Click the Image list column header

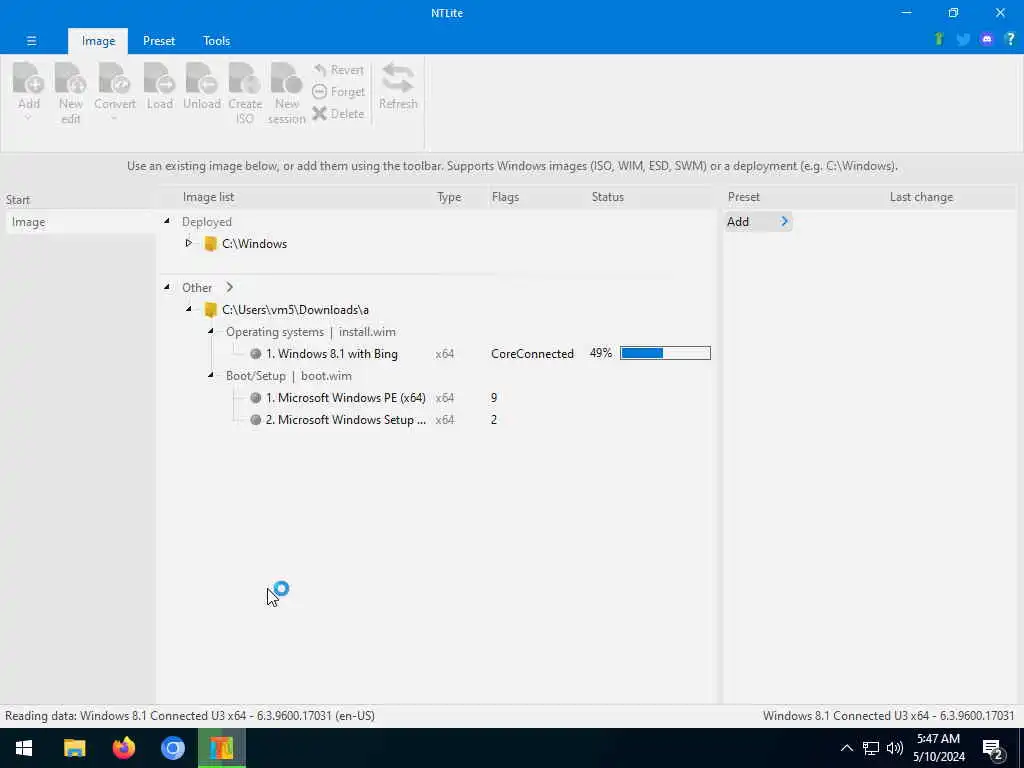(208, 197)
